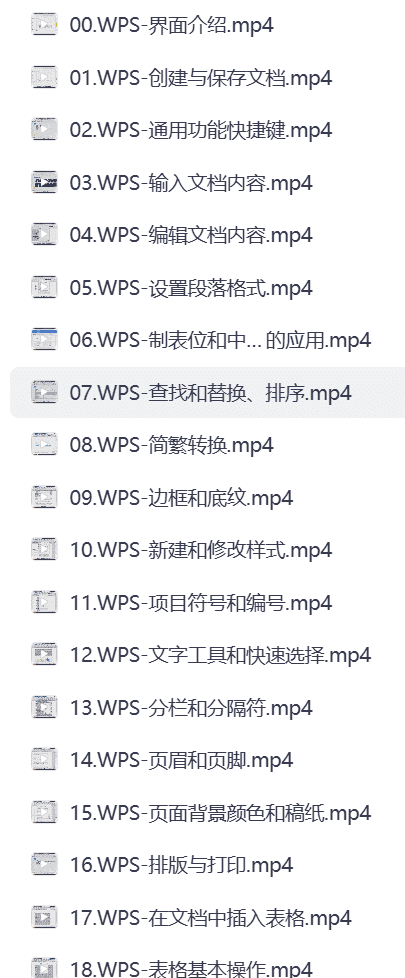Open 13.WPS-分栏和分隔符.mp4 file
Image resolution: width=405 pixels, height=978 pixels.
(x=191, y=707)
